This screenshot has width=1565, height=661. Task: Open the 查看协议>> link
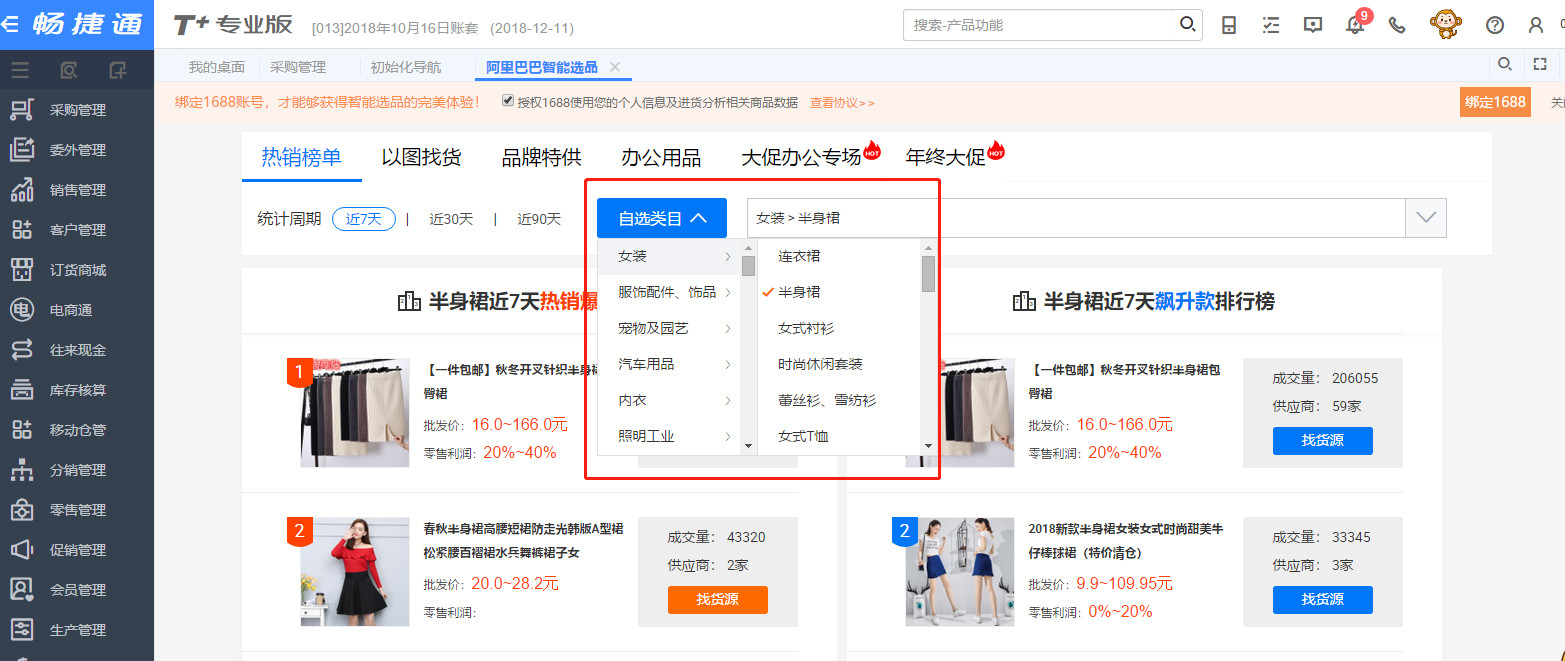click(842, 102)
